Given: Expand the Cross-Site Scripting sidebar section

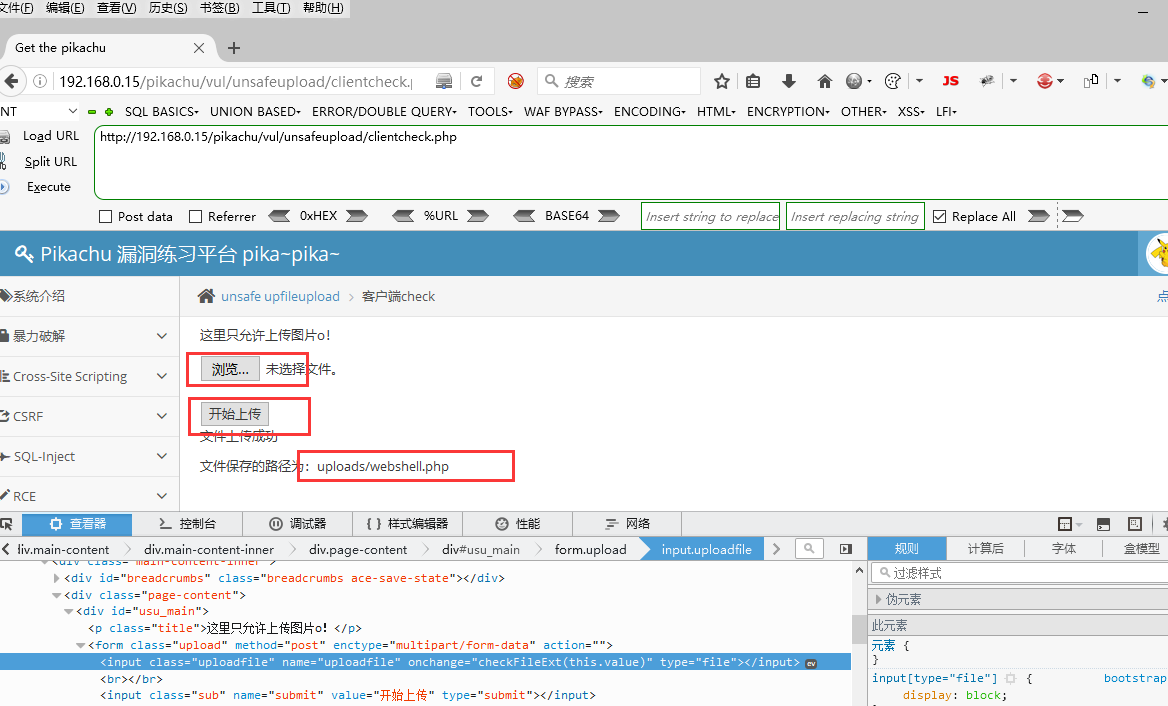Looking at the screenshot, I should click(162, 376).
